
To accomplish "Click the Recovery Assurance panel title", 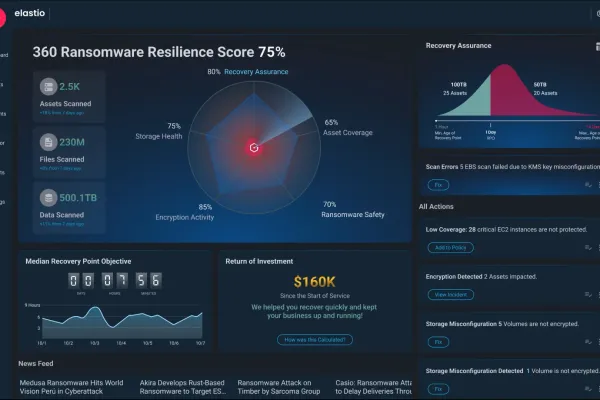I will pos(458,46).
